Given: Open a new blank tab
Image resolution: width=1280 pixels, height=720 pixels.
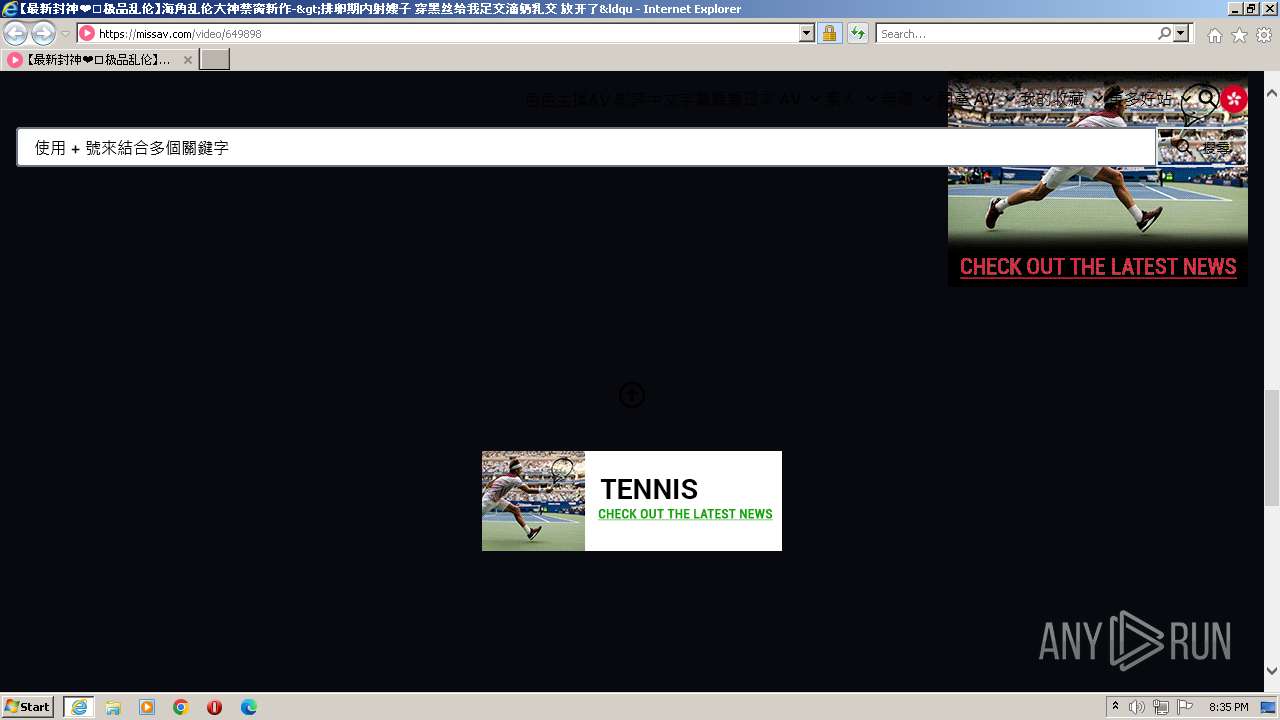Looking at the screenshot, I should click(x=215, y=60).
